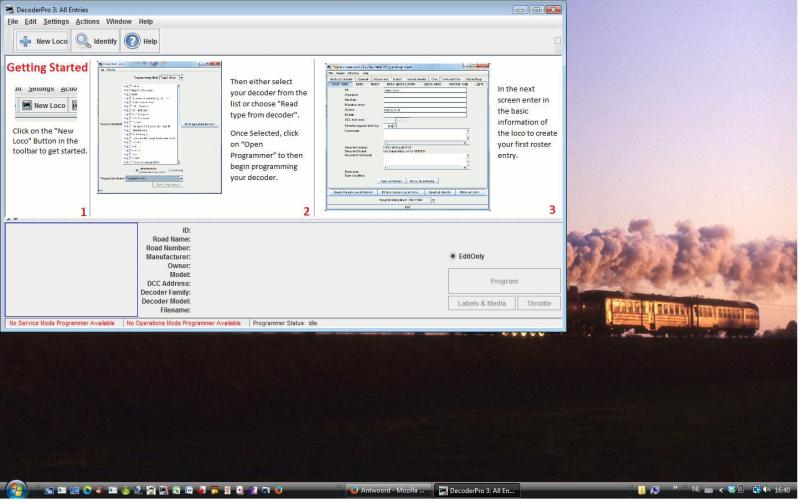
Task: Click the Getting Started heading
Action: (47, 67)
